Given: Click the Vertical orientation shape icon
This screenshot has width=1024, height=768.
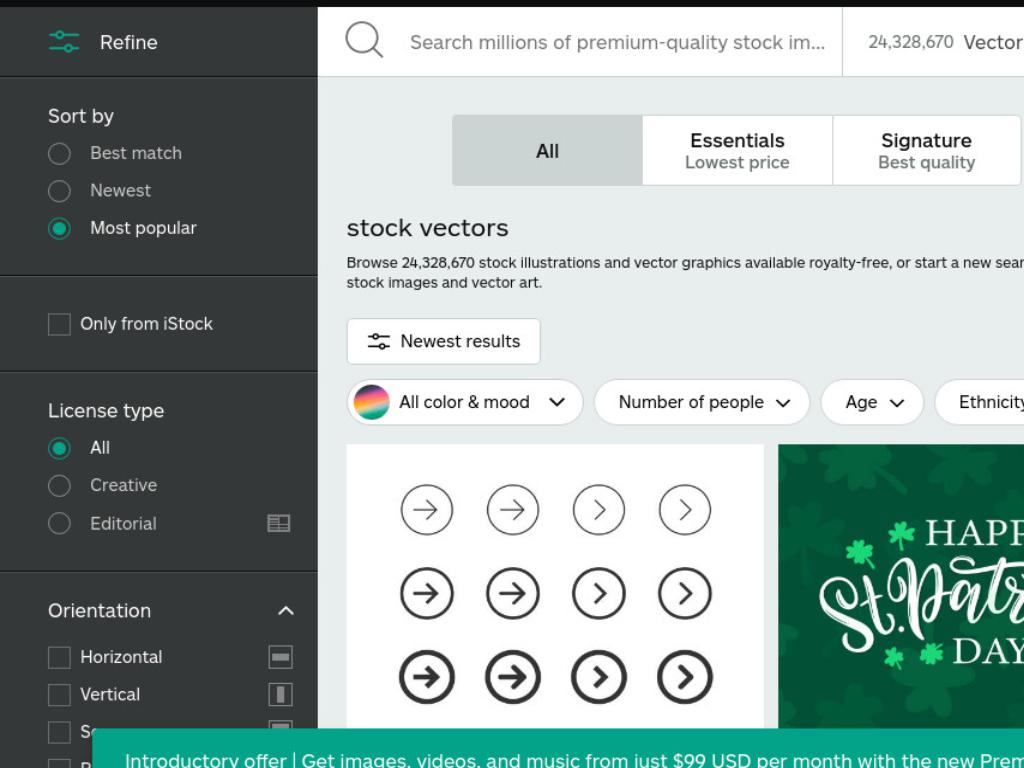Looking at the screenshot, I should 280,694.
